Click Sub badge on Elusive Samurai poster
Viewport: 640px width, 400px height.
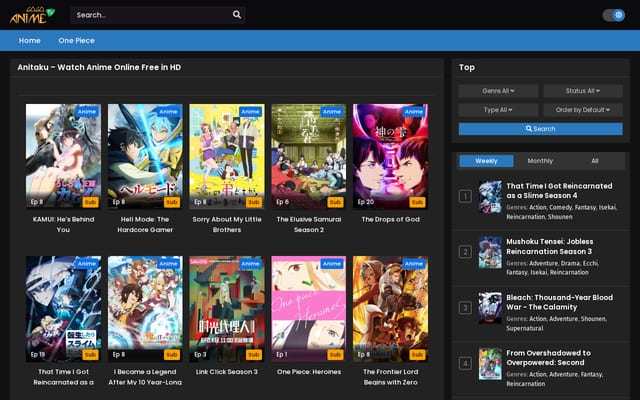coord(335,202)
